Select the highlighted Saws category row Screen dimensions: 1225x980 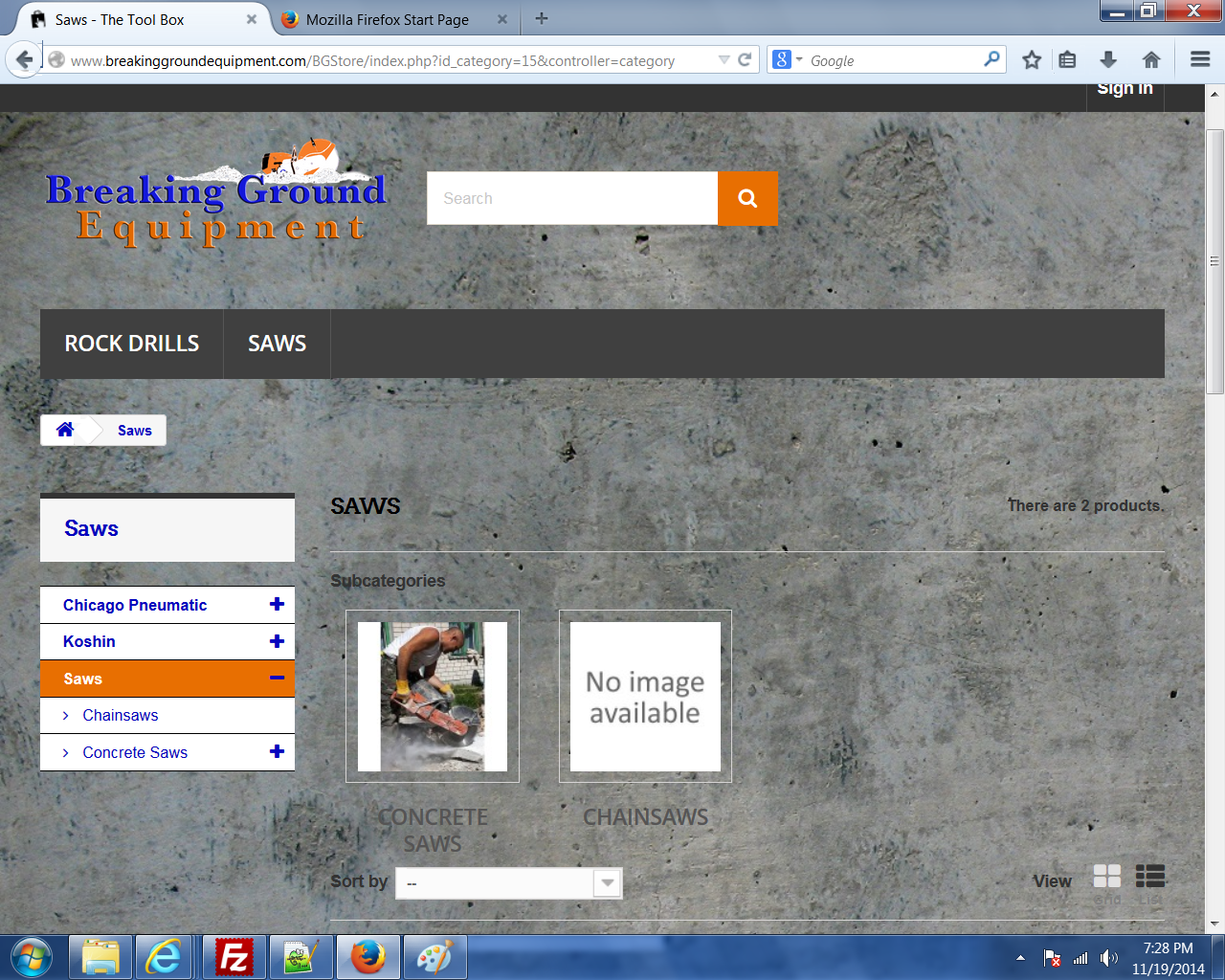pos(167,679)
